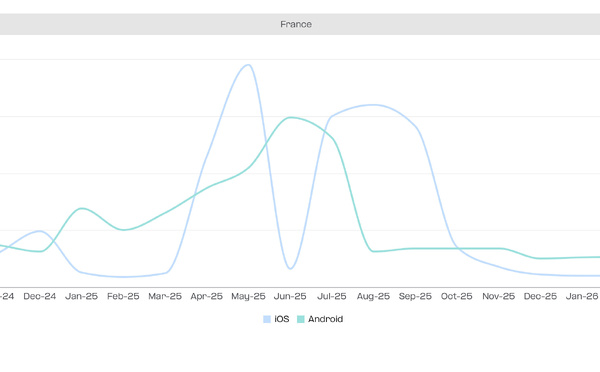Viewport: 600px width, 372px height.
Task: Click the Jan-25 axis label
Action: [82, 296]
